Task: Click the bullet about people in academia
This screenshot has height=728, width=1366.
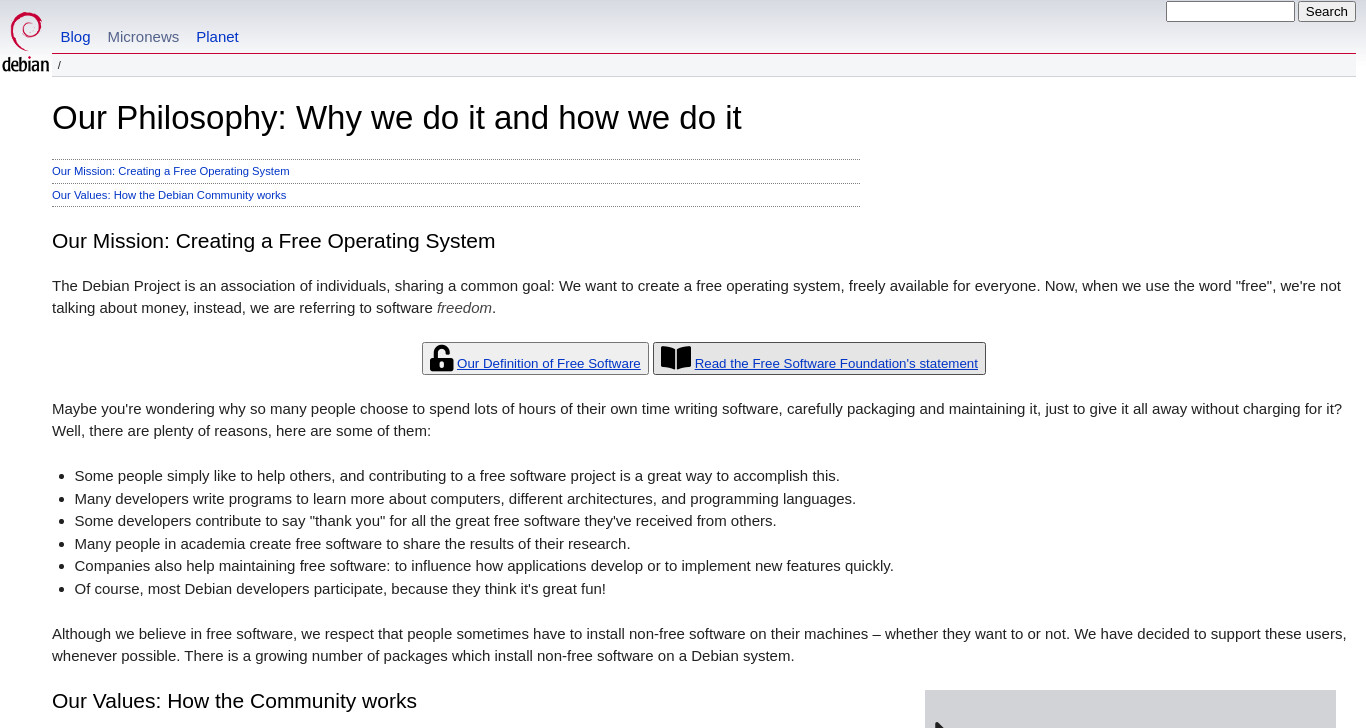Action: (352, 544)
